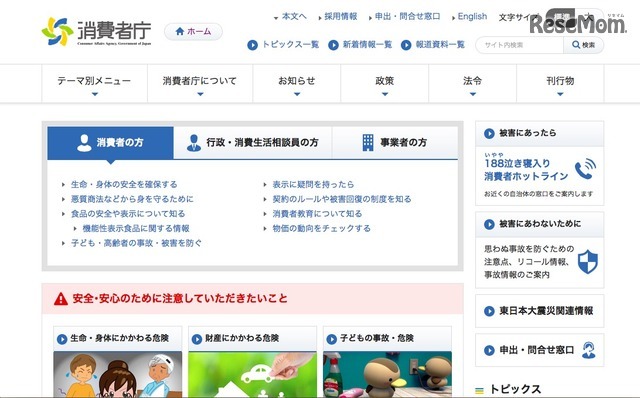Open トピックス一覧 link
640x398 pixels.
click(x=290, y=45)
